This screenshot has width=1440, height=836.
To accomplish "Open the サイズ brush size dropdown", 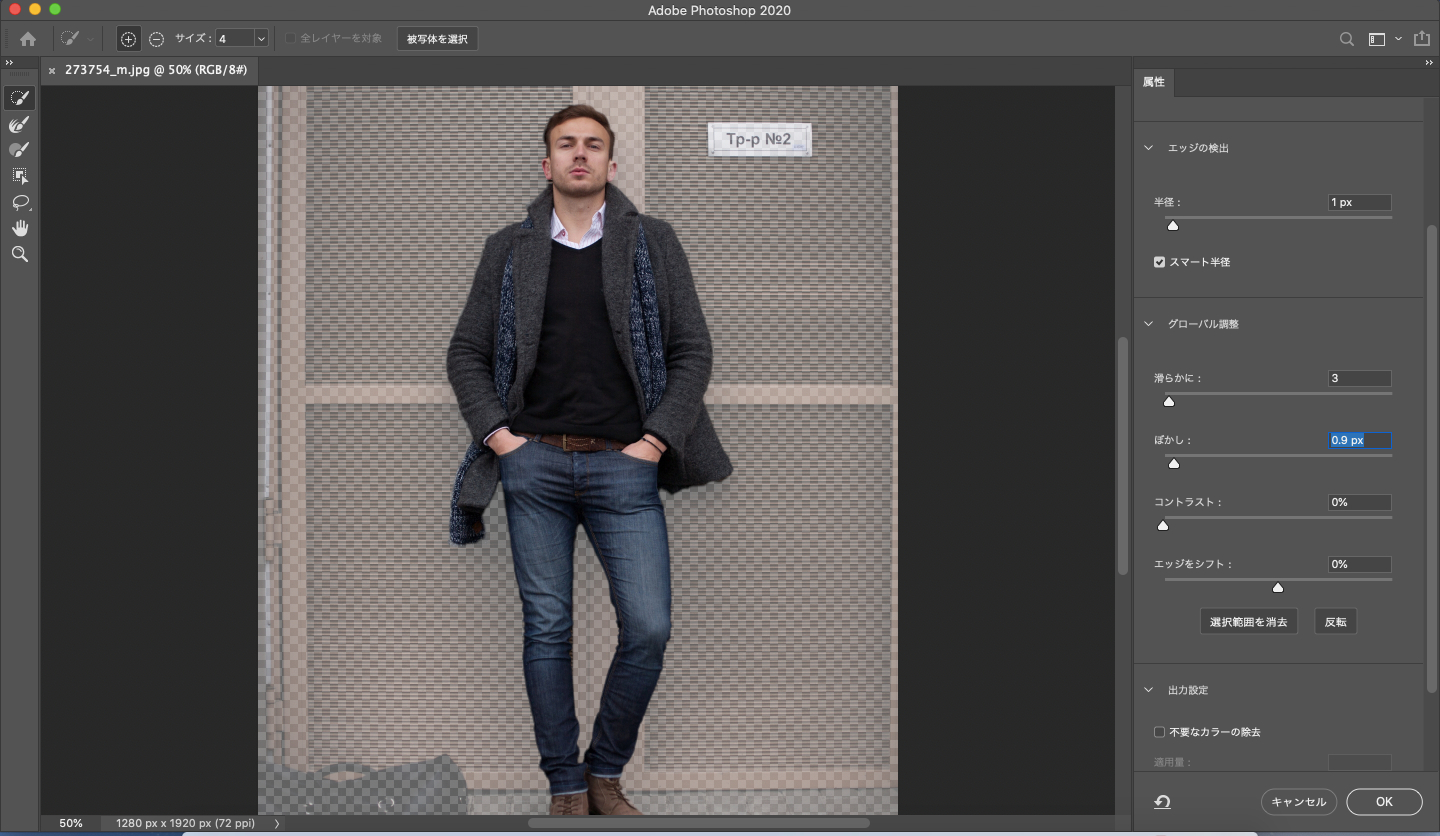I will pos(261,39).
